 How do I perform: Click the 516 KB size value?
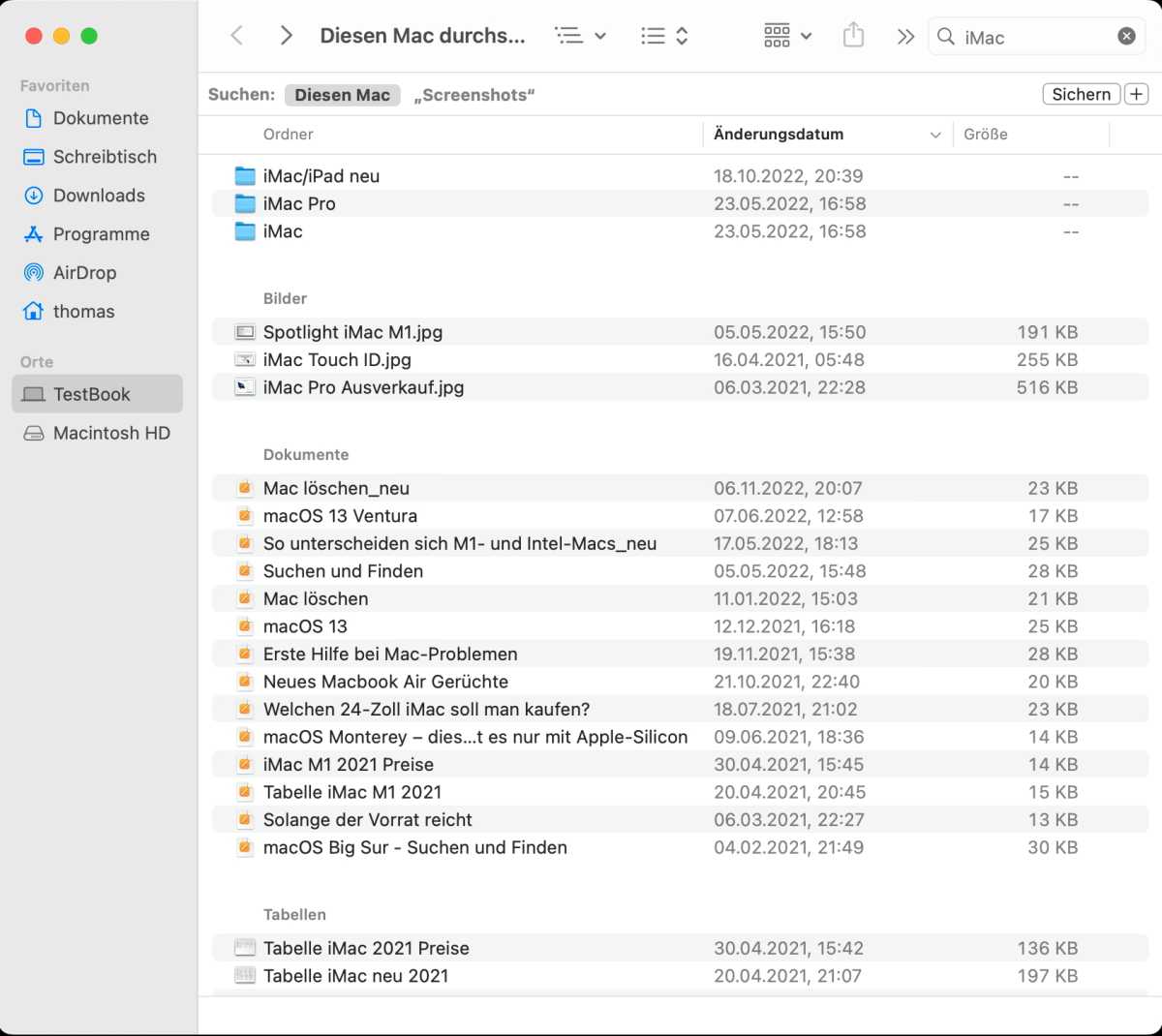click(1047, 387)
